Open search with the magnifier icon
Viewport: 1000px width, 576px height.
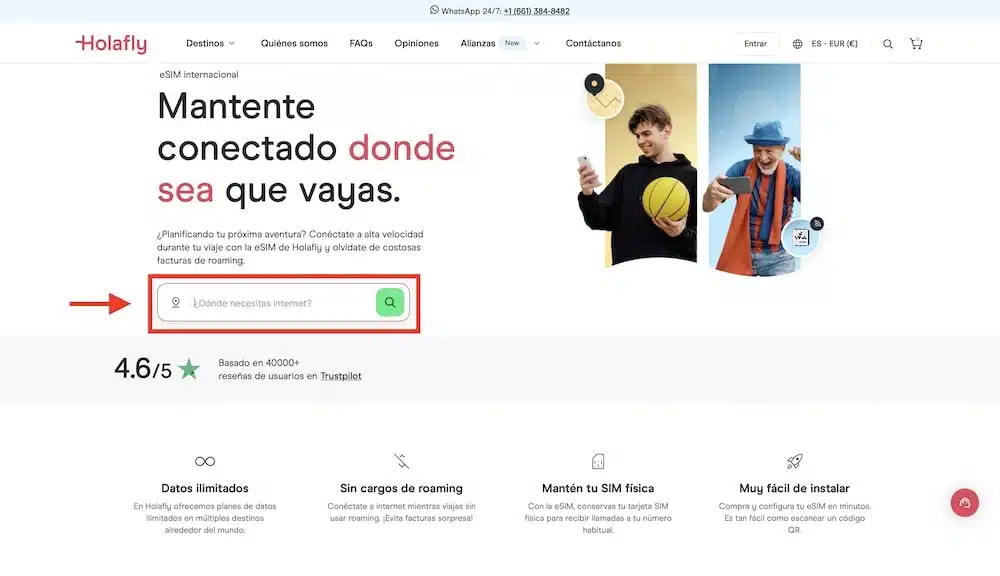click(x=887, y=43)
